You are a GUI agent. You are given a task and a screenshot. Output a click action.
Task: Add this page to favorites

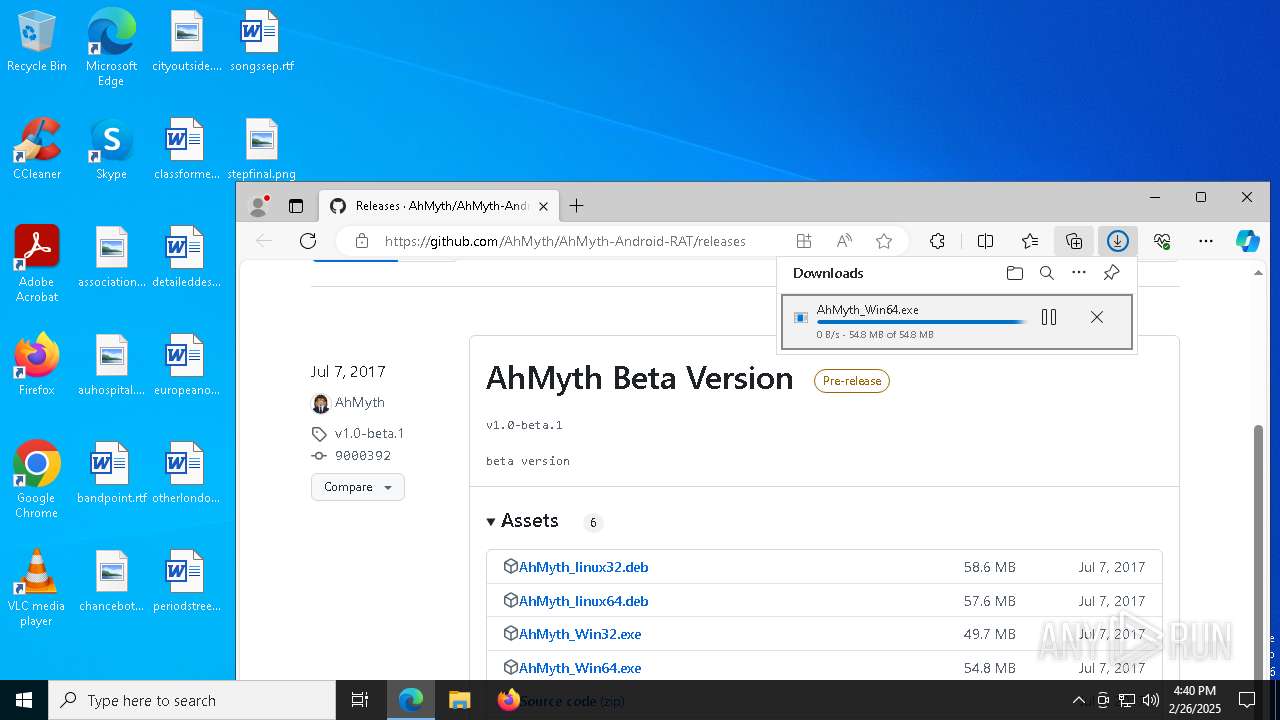[x=884, y=241]
